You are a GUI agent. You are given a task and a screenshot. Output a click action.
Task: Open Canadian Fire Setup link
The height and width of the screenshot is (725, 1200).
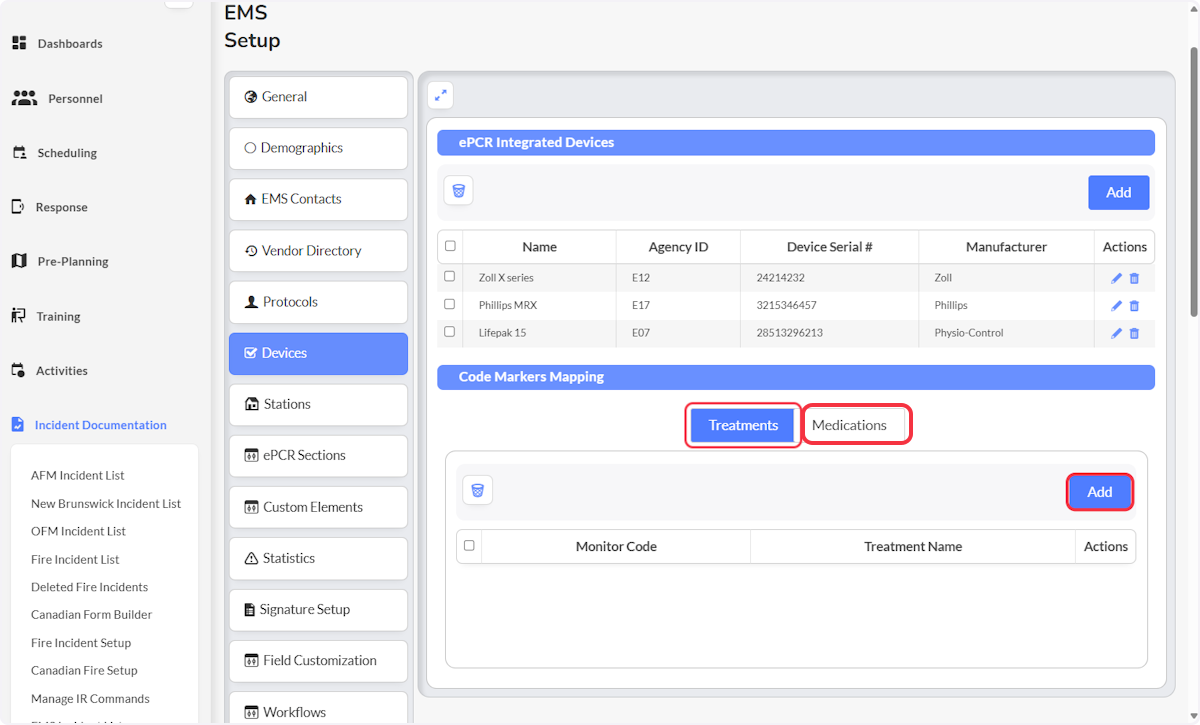pyautogui.click(x=85, y=671)
